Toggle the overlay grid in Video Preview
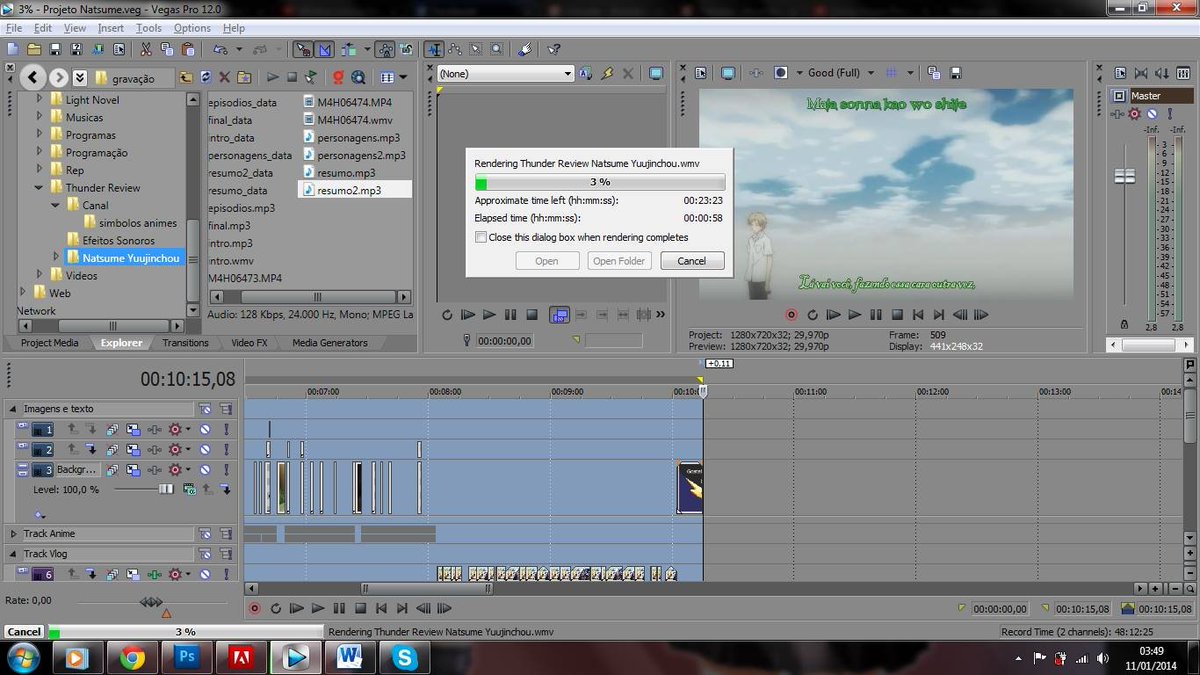Viewport: 1200px width, 675px height. coord(891,73)
